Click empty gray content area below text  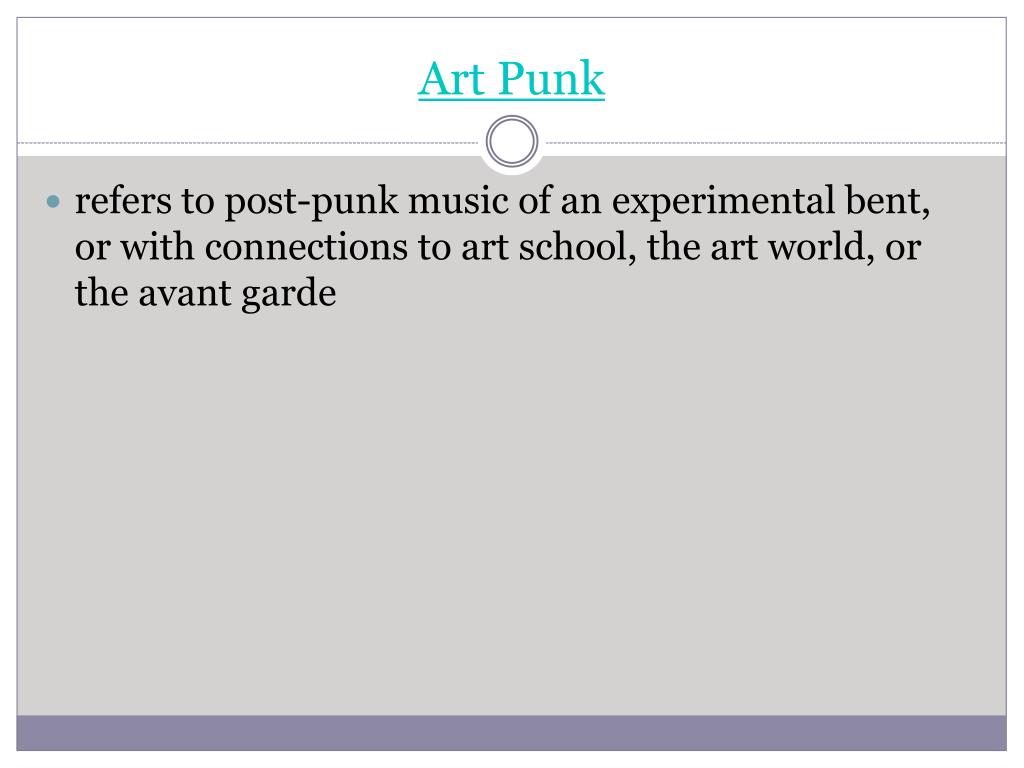511,509
